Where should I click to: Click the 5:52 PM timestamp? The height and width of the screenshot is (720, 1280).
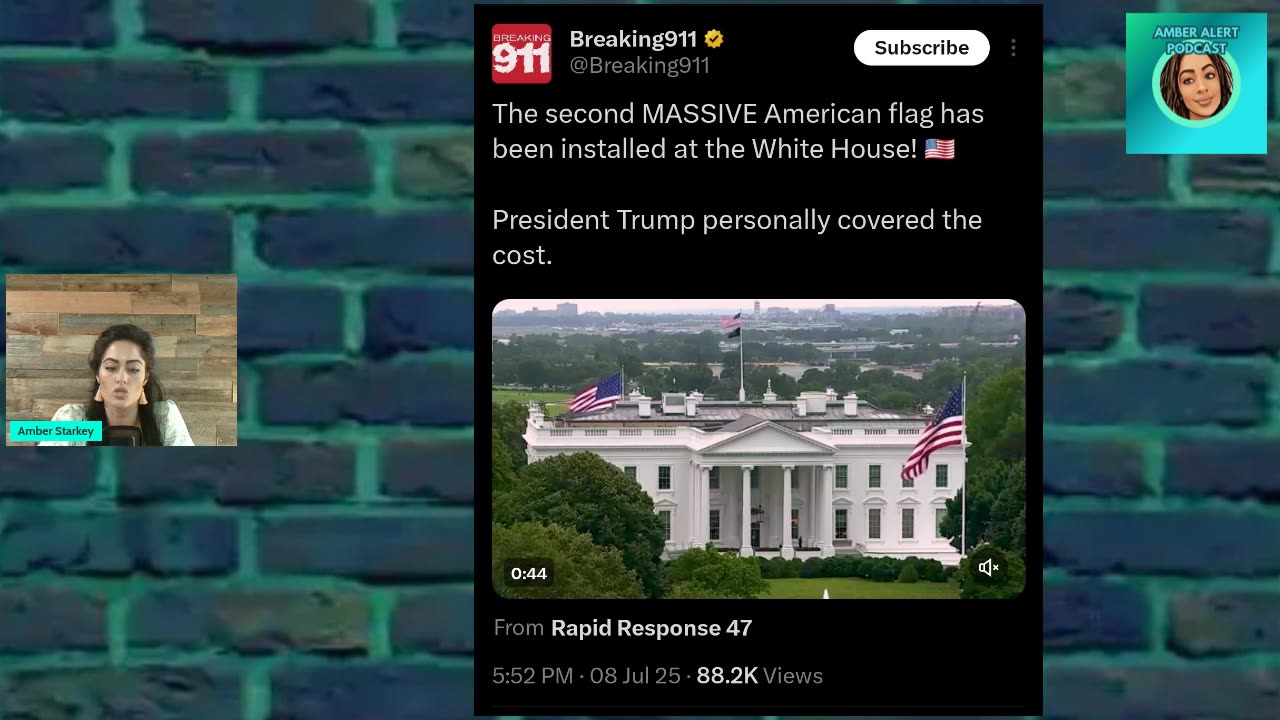(532, 676)
